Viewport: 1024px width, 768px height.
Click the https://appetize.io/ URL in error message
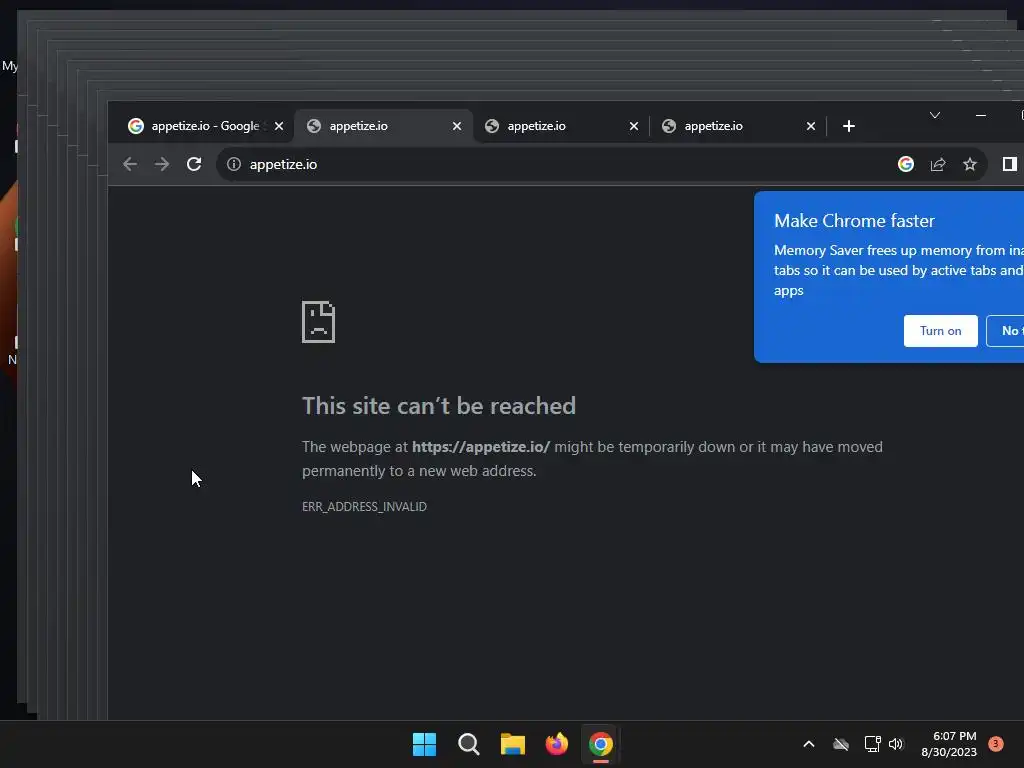[481, 447]
